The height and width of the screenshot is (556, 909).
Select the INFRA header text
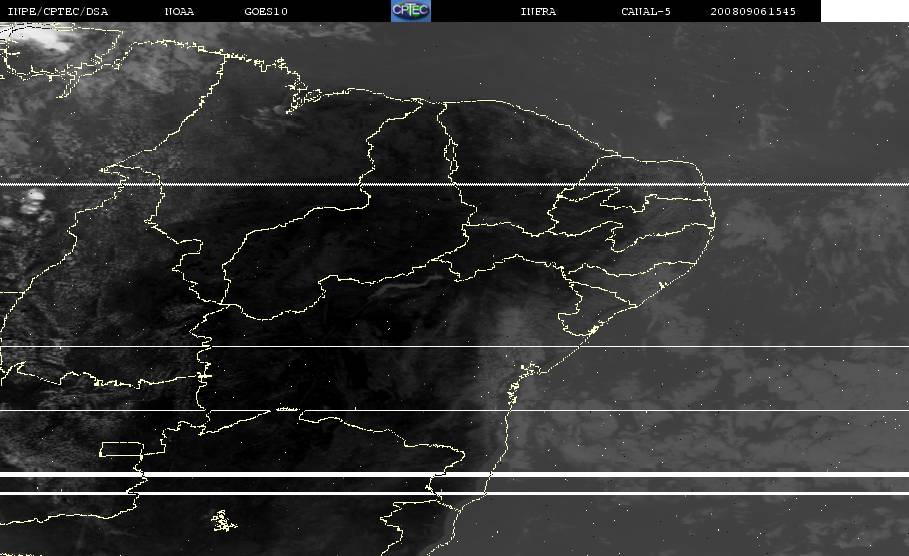(x=538, y=11)
